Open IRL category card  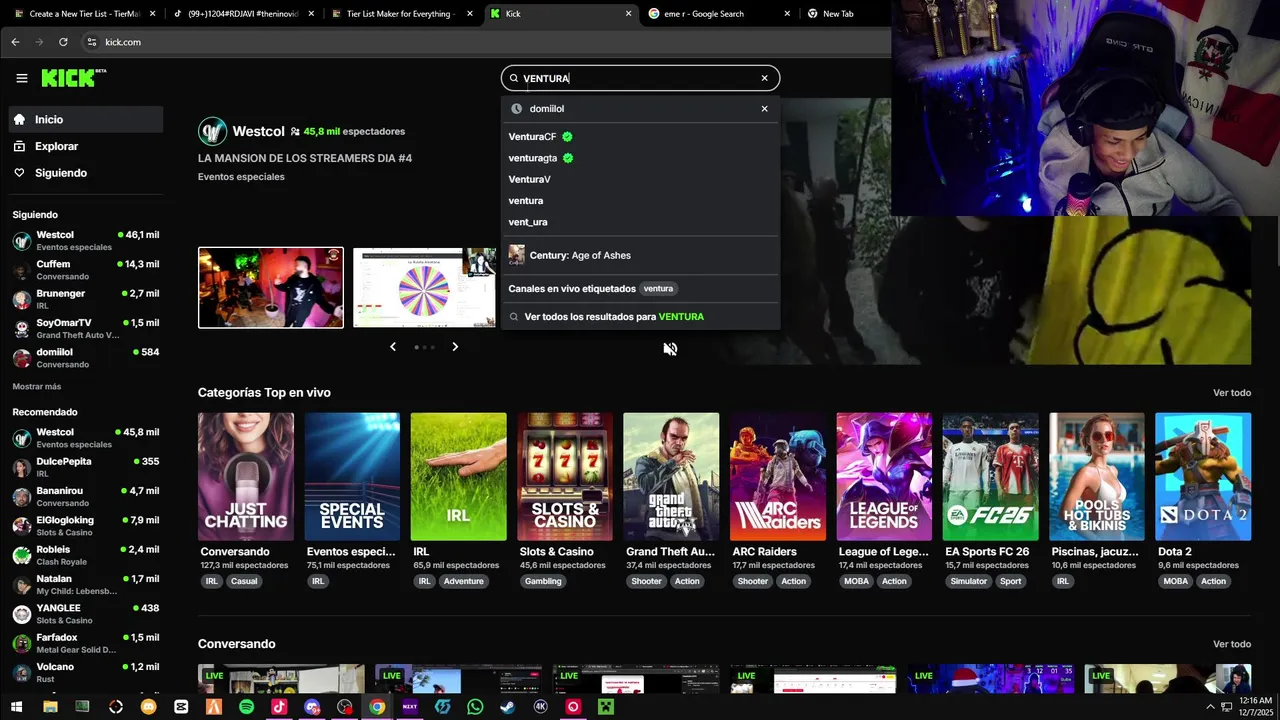tap(458, 477)
